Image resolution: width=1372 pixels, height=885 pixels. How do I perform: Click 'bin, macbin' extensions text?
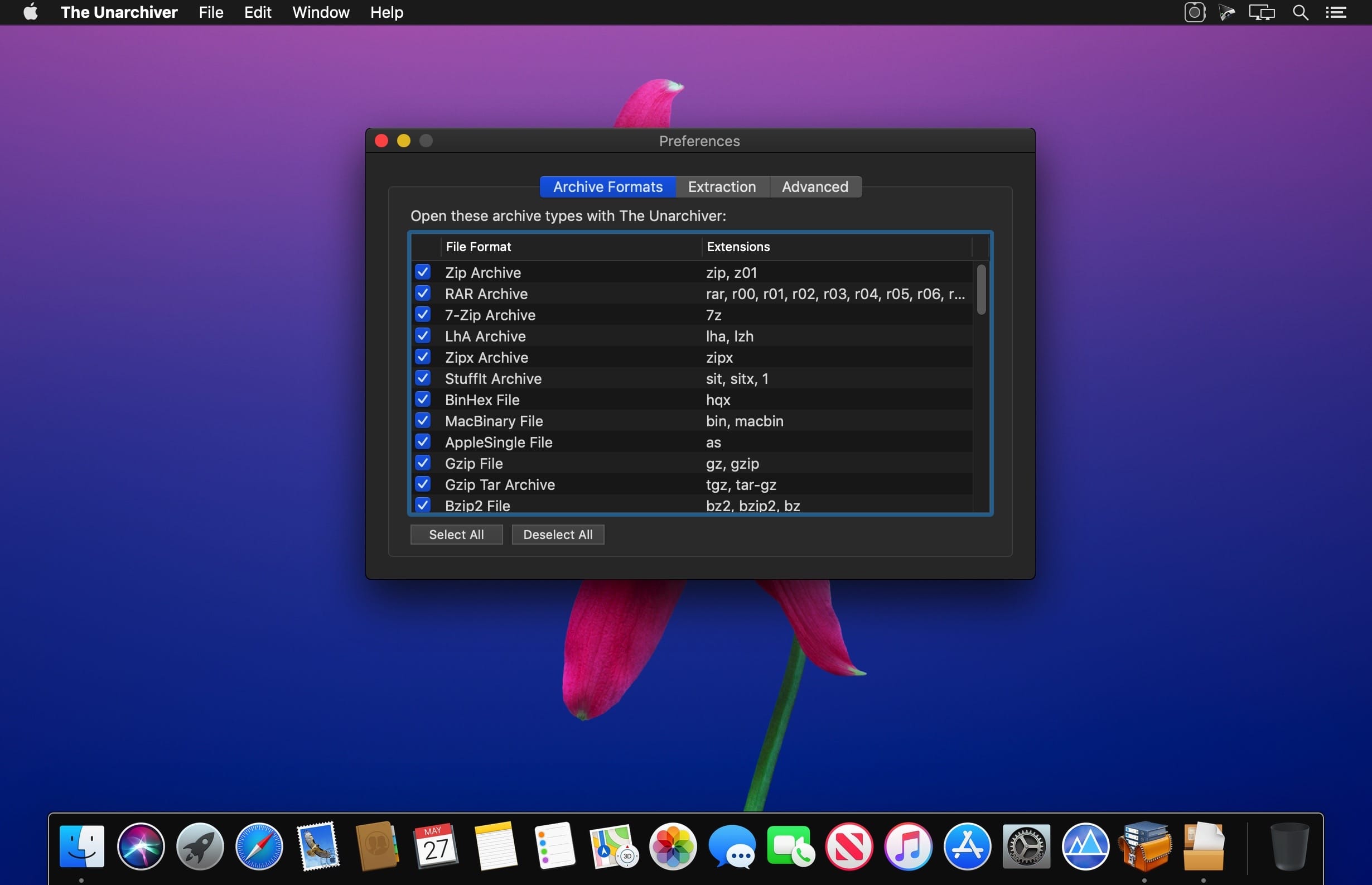[745, 421]
